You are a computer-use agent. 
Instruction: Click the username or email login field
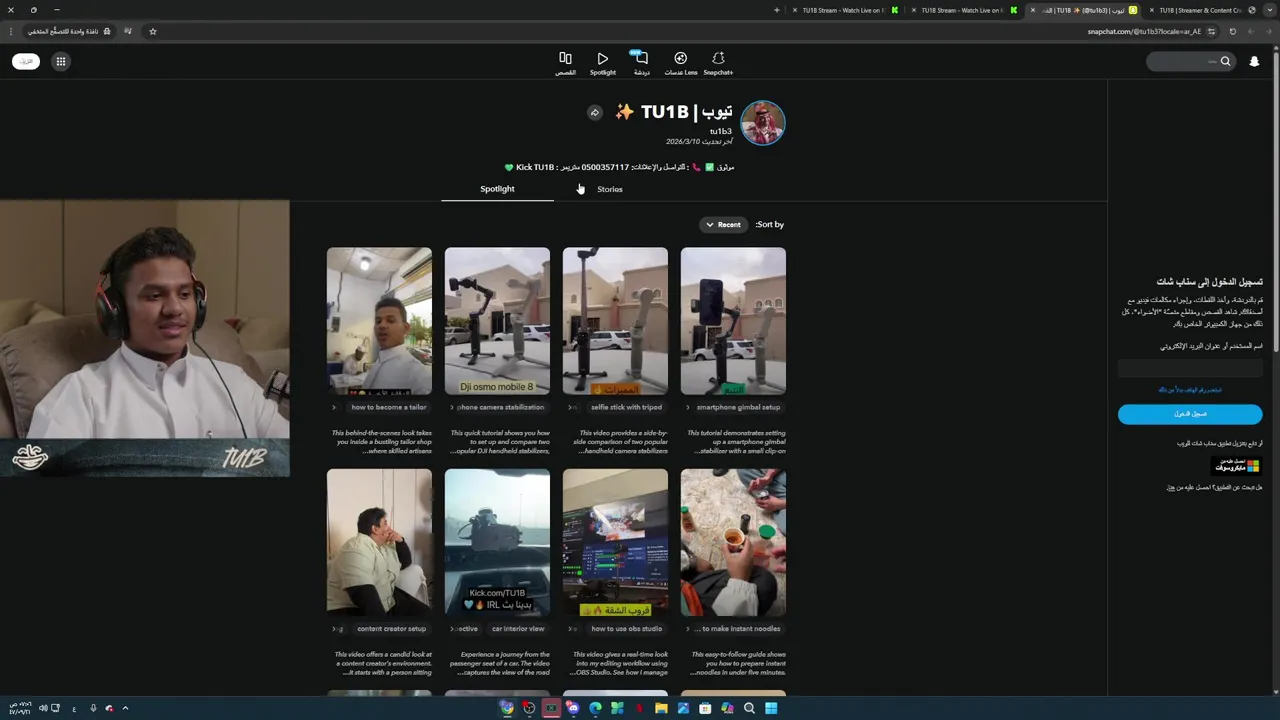coord(1190,369)
